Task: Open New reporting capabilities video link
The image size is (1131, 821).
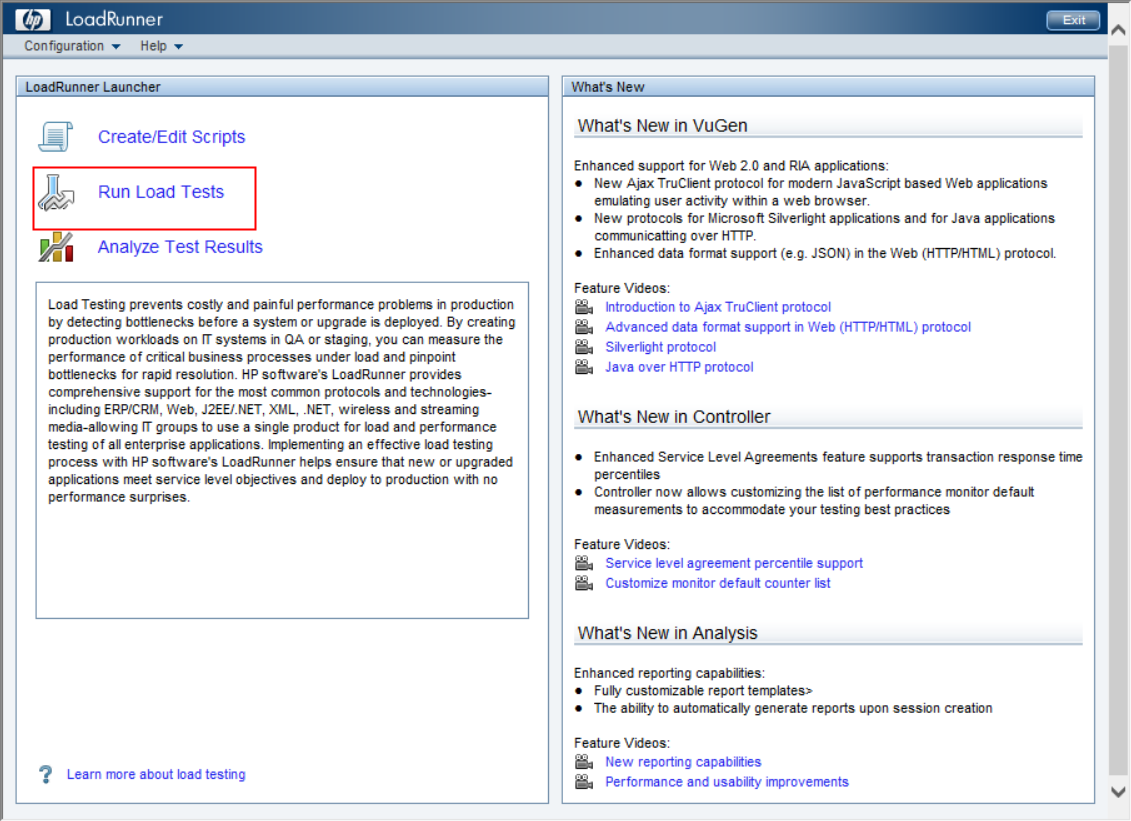Action: (682, 762)
